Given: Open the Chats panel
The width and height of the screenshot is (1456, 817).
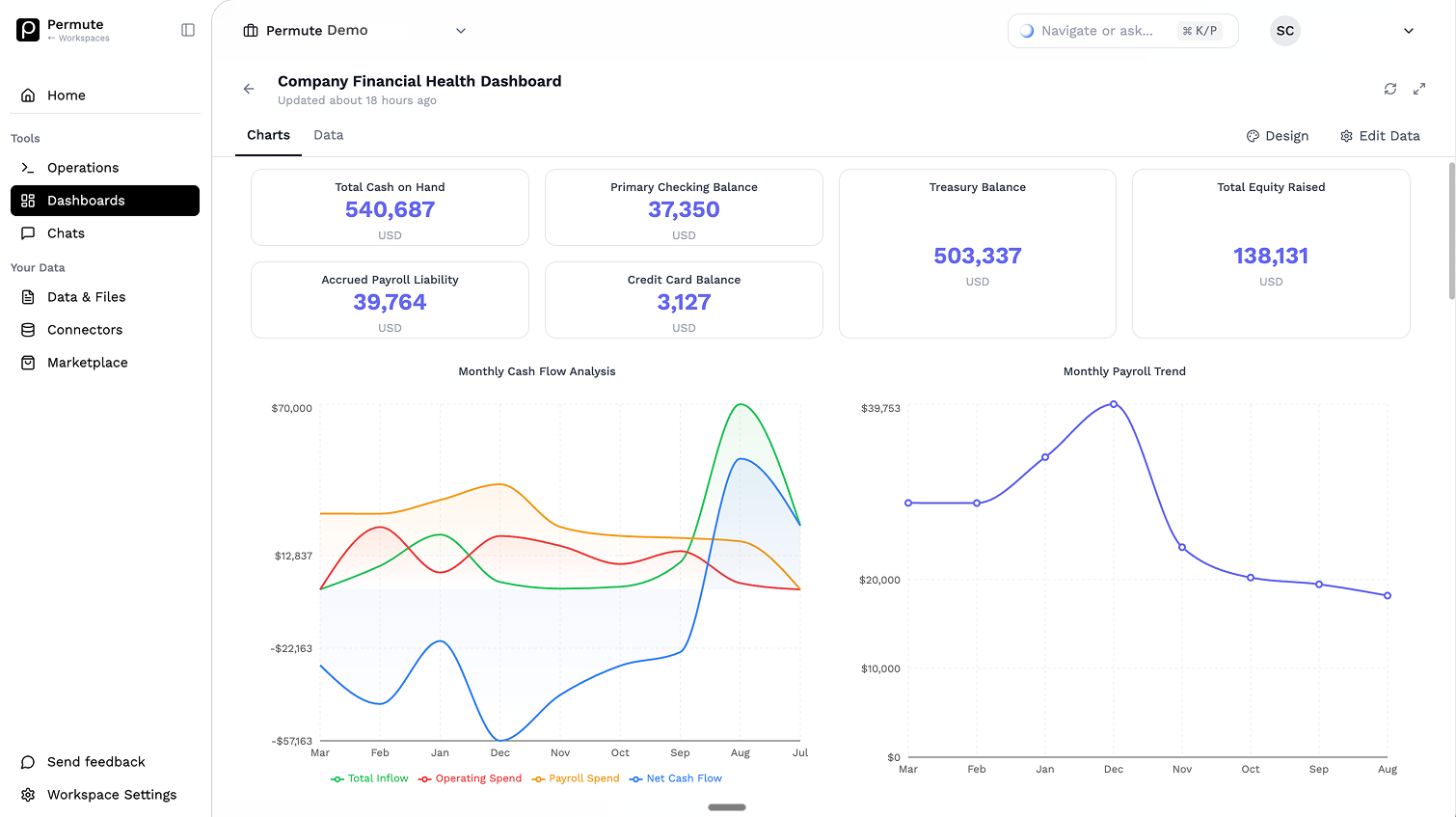Looking at the screenshot, I should click(x=66, y=232).
